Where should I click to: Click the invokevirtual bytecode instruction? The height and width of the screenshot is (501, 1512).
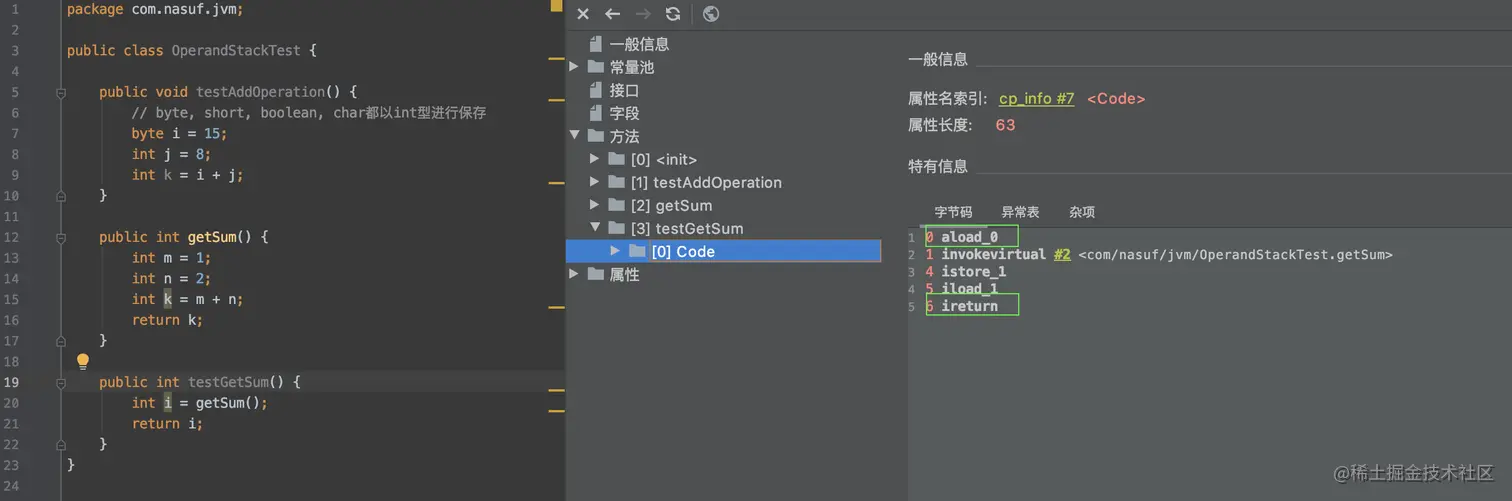993,255
